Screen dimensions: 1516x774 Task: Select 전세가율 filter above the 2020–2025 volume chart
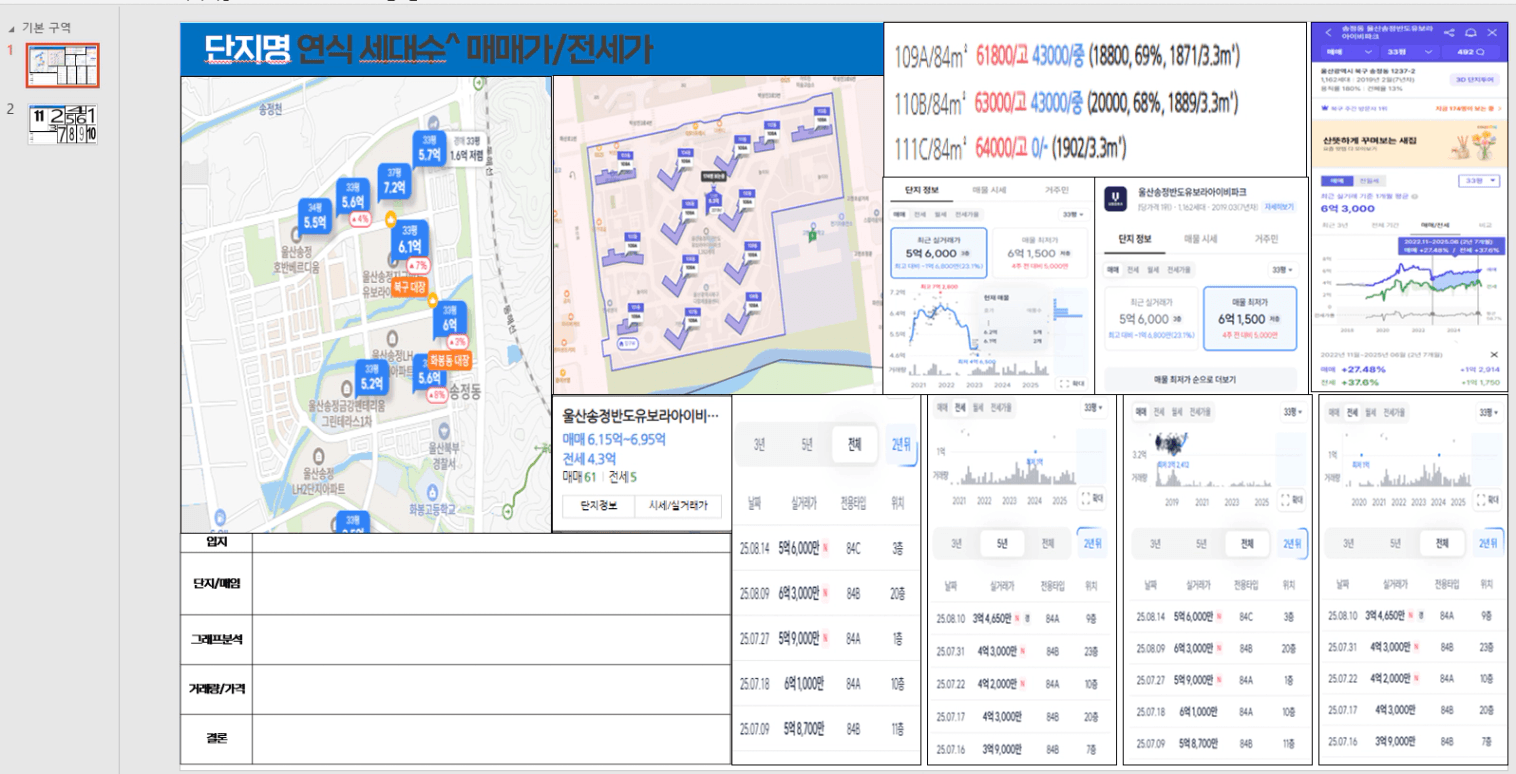point(1394,412)
